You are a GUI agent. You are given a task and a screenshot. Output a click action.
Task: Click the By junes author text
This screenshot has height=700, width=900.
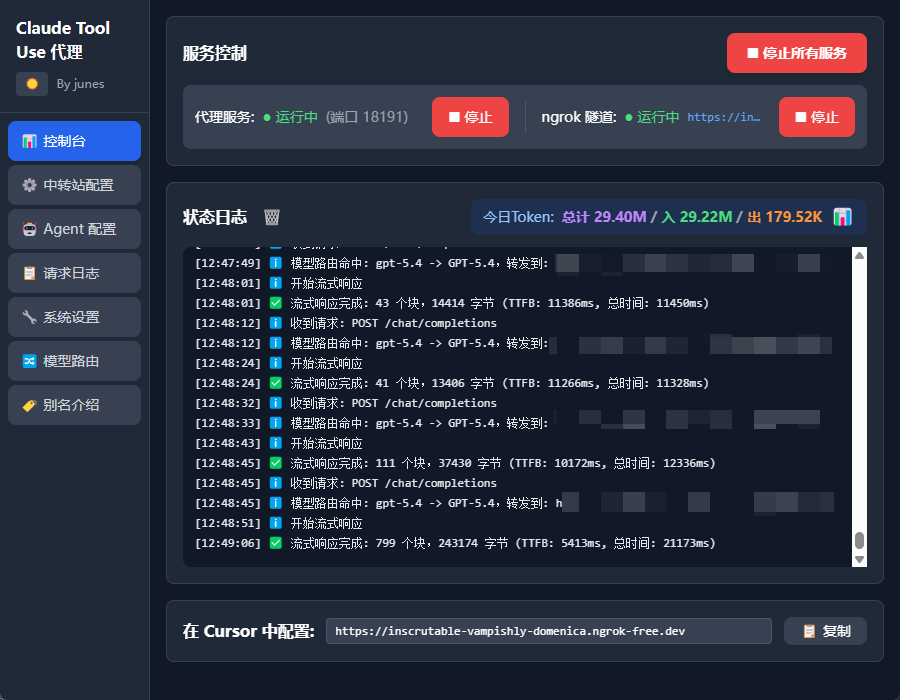(80, 84)
